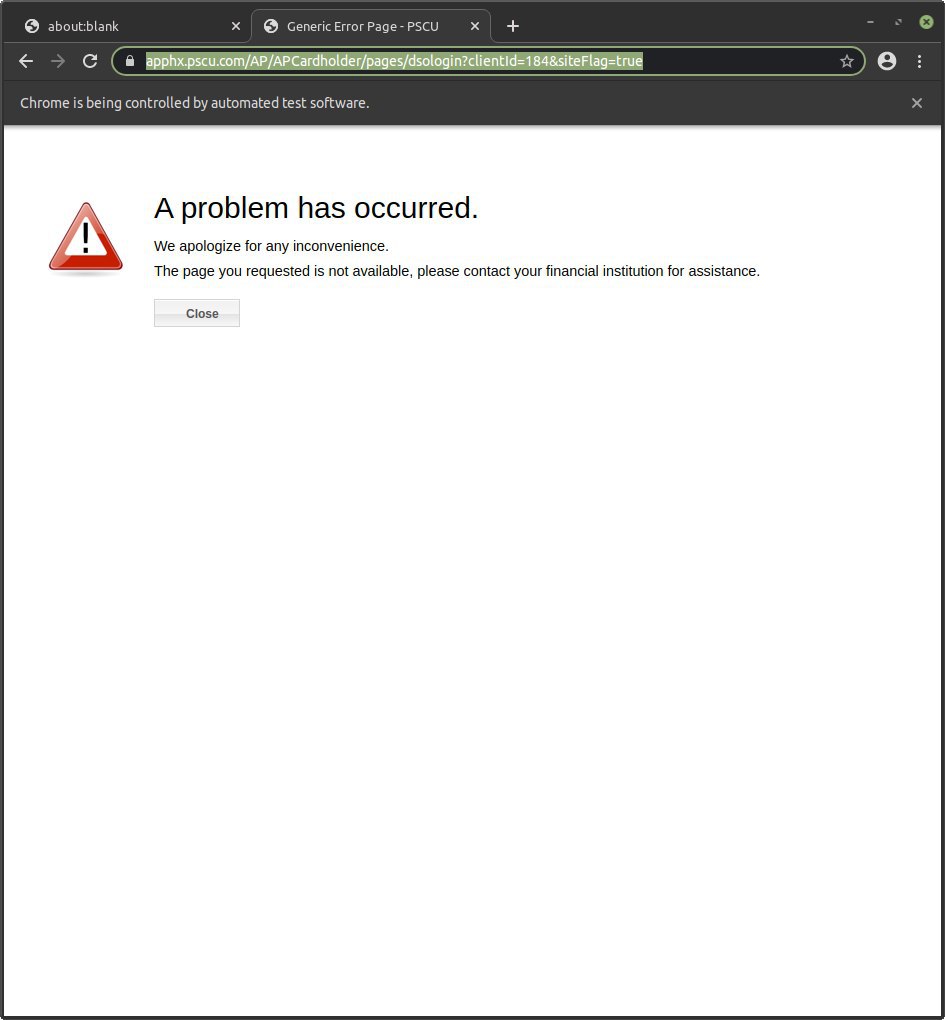945x1020 pixels.
Task: Close the about:blank tab
Action: 235,26
